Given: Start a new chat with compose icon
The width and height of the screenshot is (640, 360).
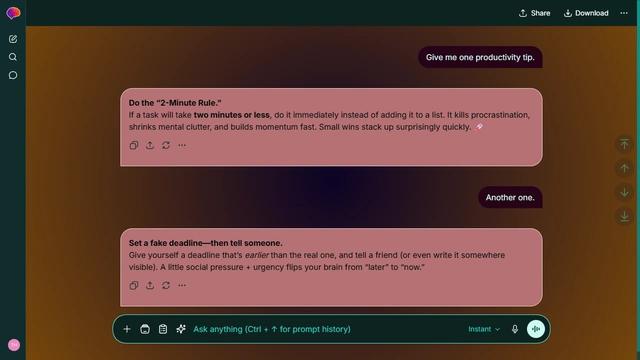Looking at the screenshot, I should coord(13,39).
